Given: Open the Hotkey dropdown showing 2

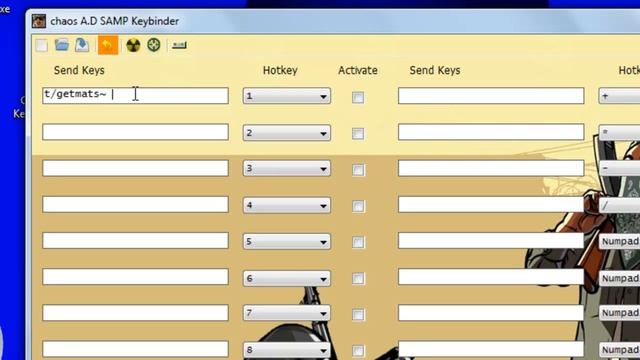Looking at the screenshot, I should coord(287,133).
